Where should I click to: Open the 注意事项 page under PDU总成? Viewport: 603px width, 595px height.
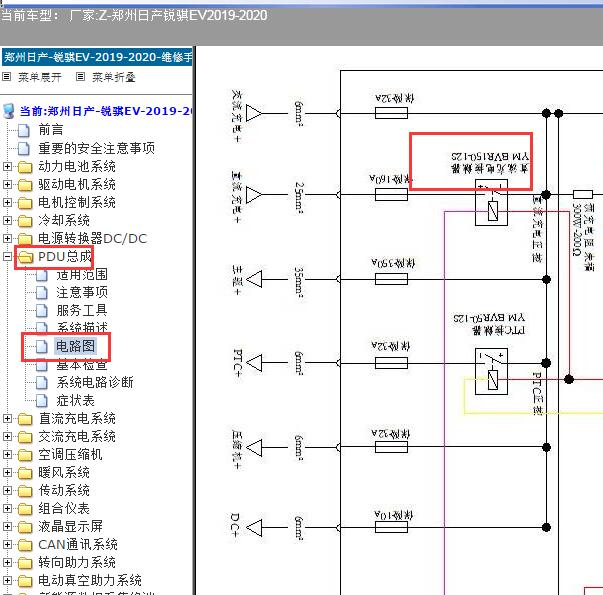[82, 292]
